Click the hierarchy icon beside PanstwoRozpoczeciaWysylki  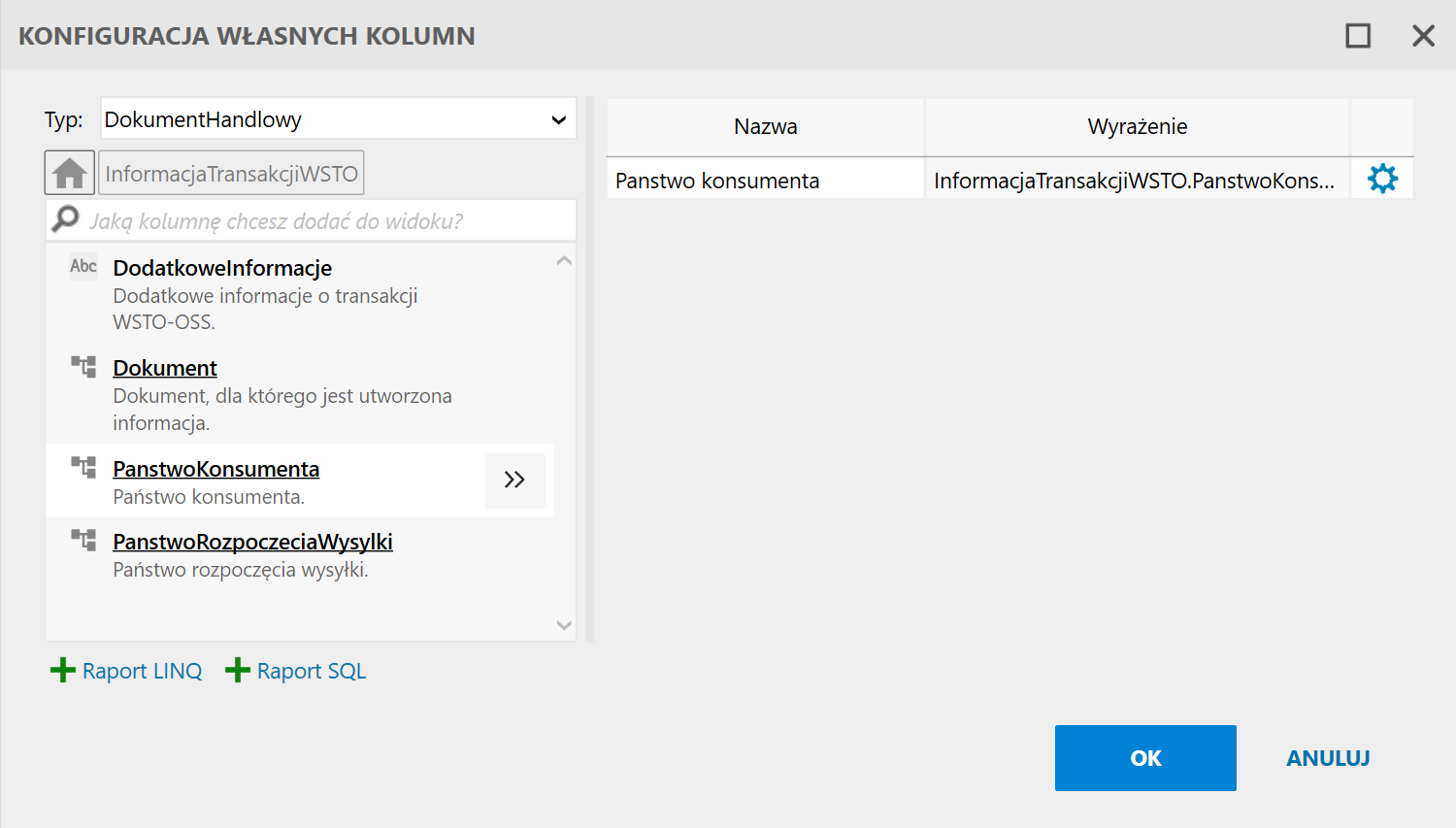click(83, 540)
